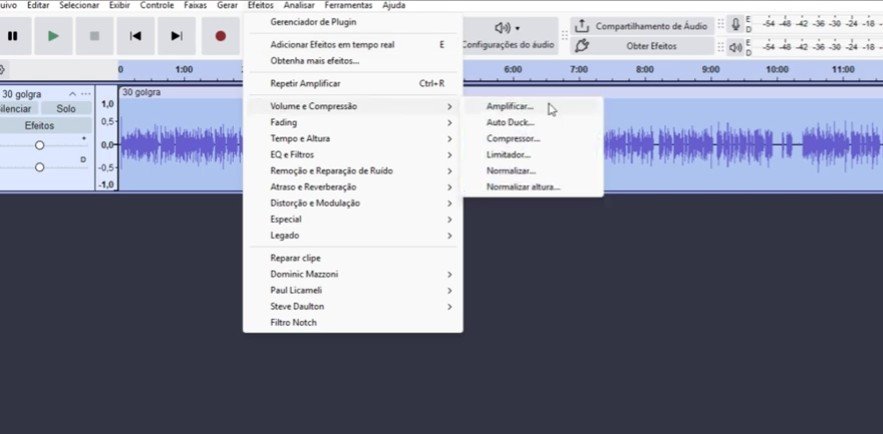Image resolution: width=883 pixels, height=434 pixels.
Task: Choose Normalizar in Volume e Compressão
Action: point(511,171)
